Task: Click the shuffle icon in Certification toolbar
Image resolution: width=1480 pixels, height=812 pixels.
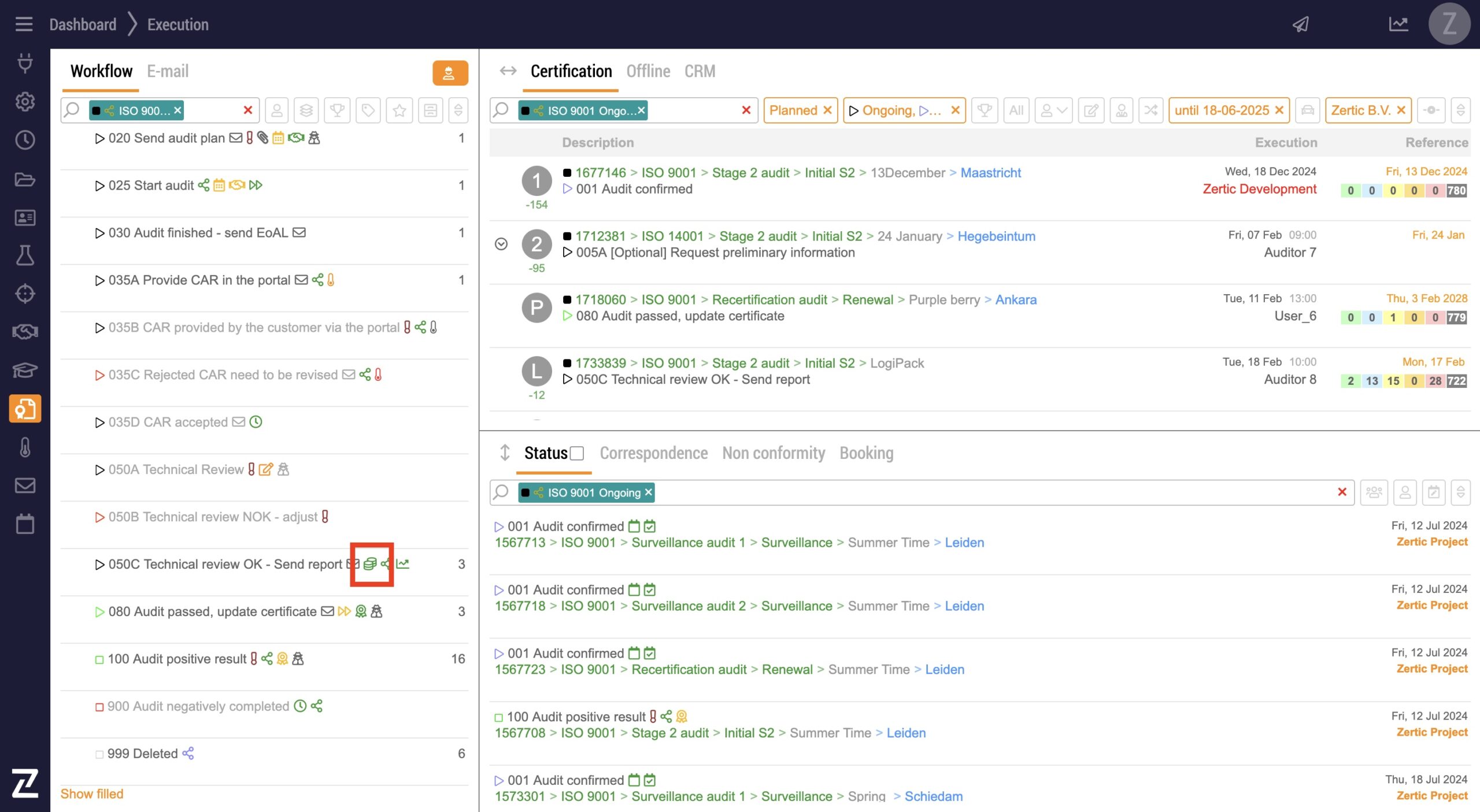Action: point(1150,110)
